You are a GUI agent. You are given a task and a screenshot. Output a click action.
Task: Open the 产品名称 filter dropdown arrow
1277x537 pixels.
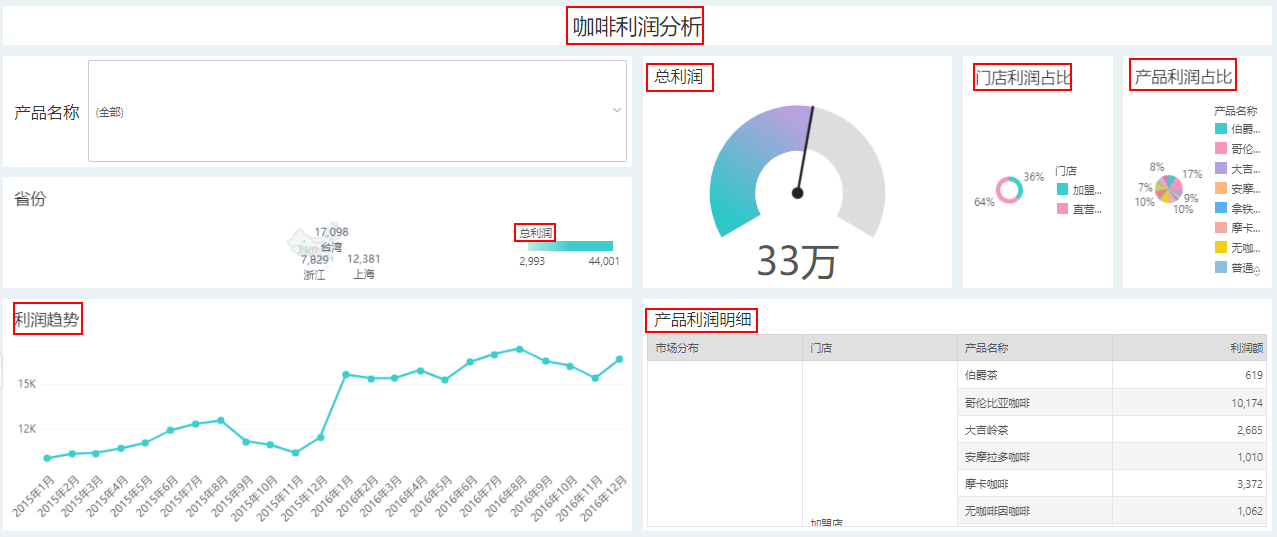tap(616, 111)
